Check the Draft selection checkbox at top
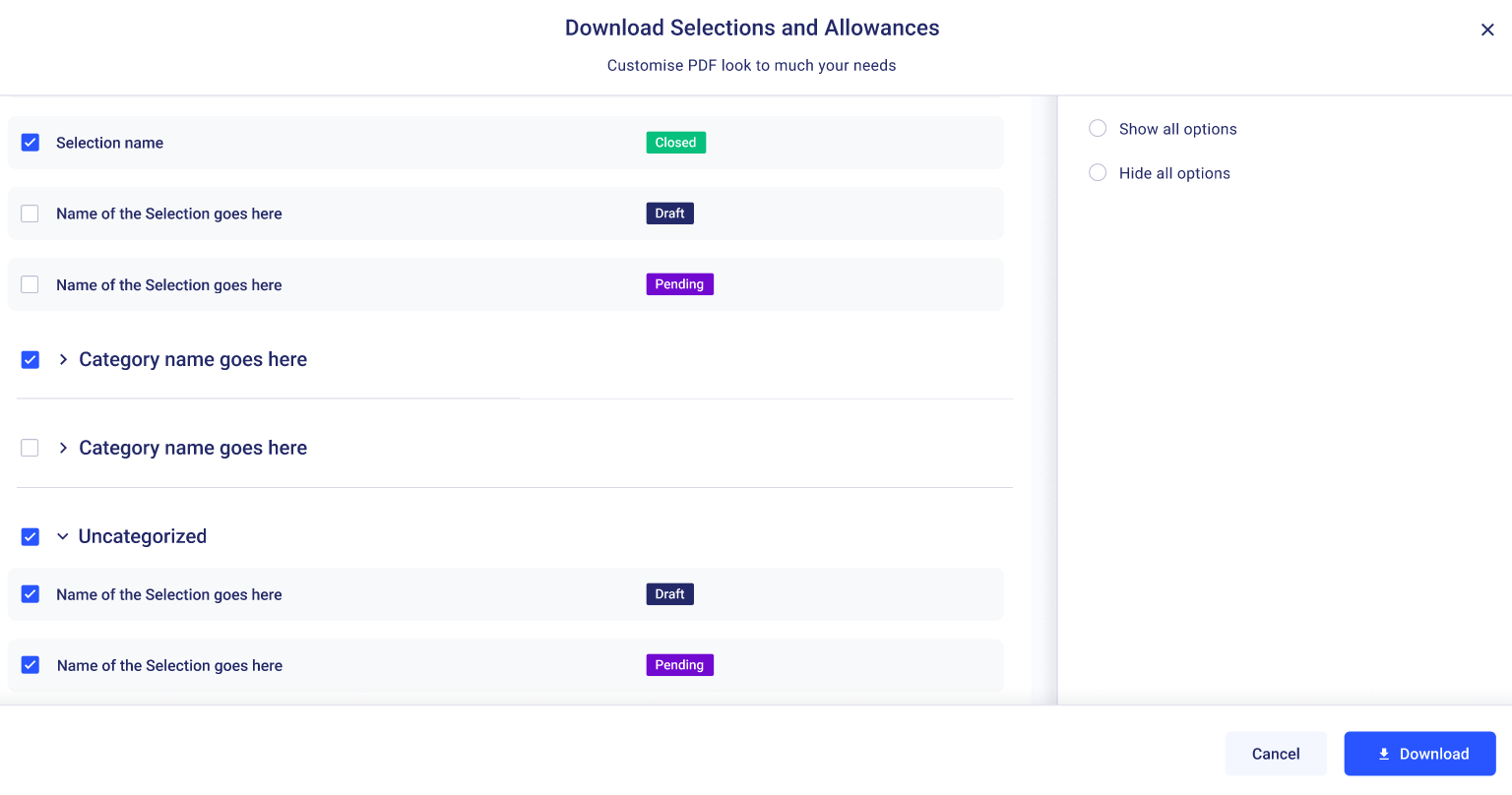 (x=31, y=214)
